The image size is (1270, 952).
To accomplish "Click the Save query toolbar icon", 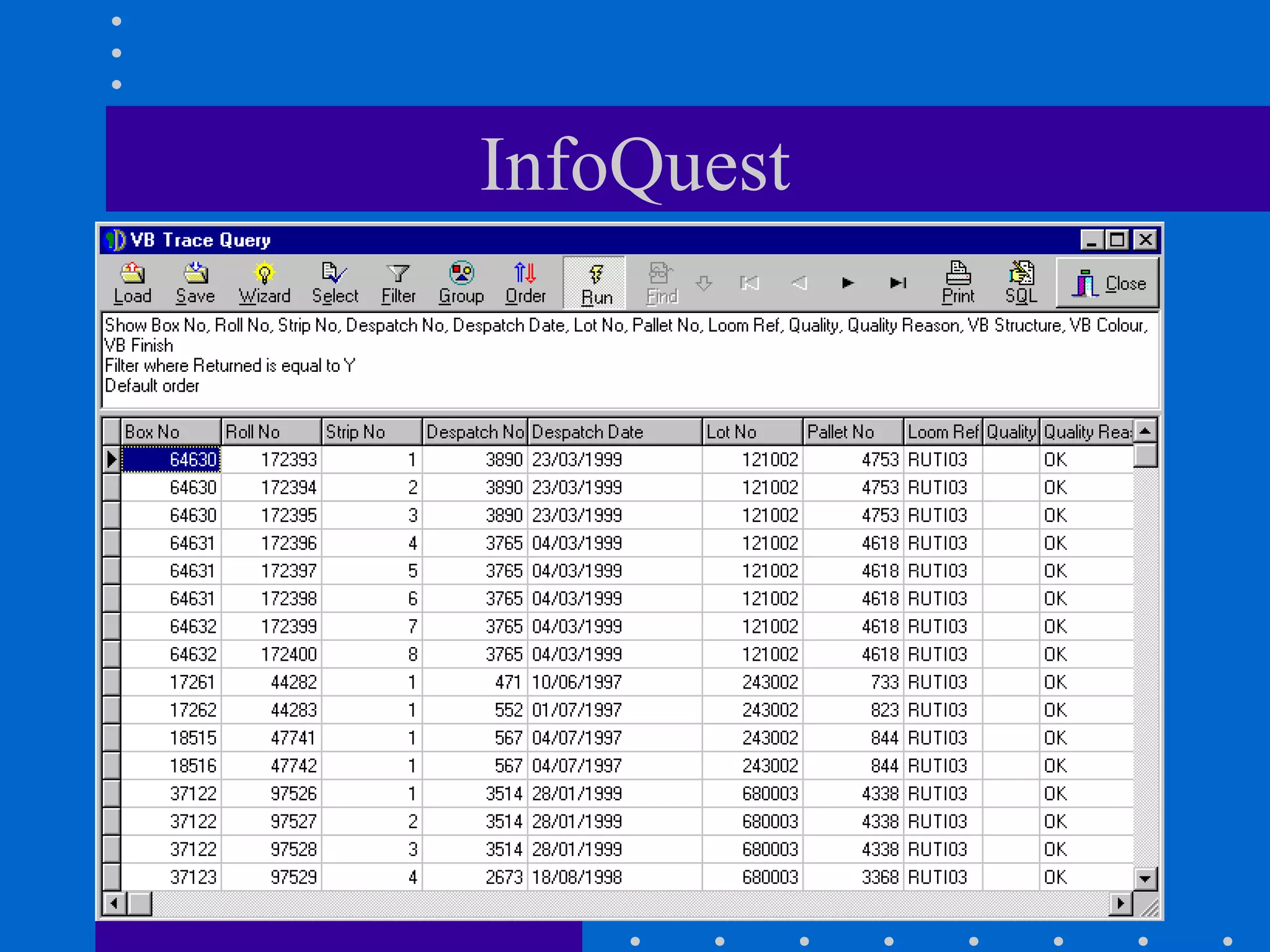I will coord(195,283).
